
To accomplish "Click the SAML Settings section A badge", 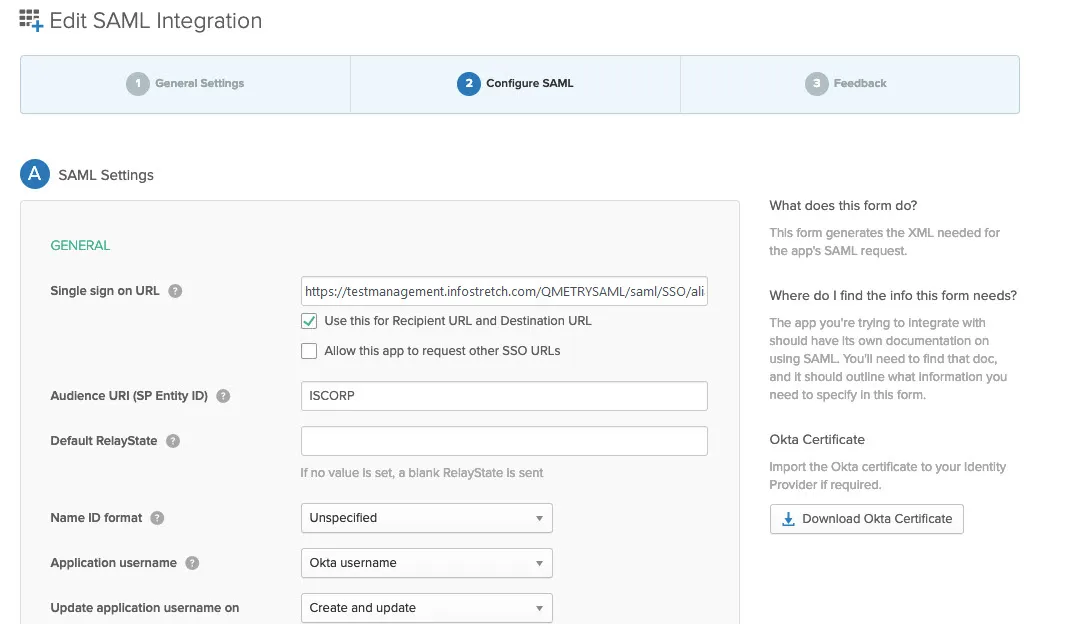I will 35,174.
